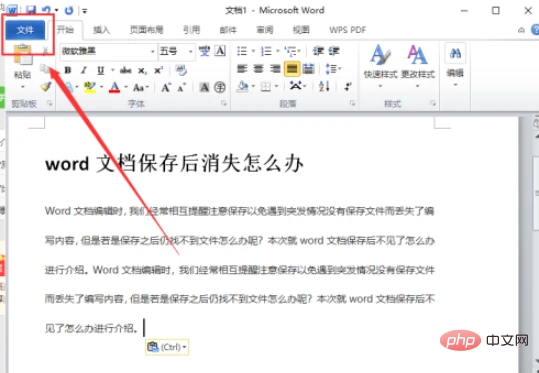The image size is (539, 373).
Task: Toggle Italic formatting
Action: 84,70
